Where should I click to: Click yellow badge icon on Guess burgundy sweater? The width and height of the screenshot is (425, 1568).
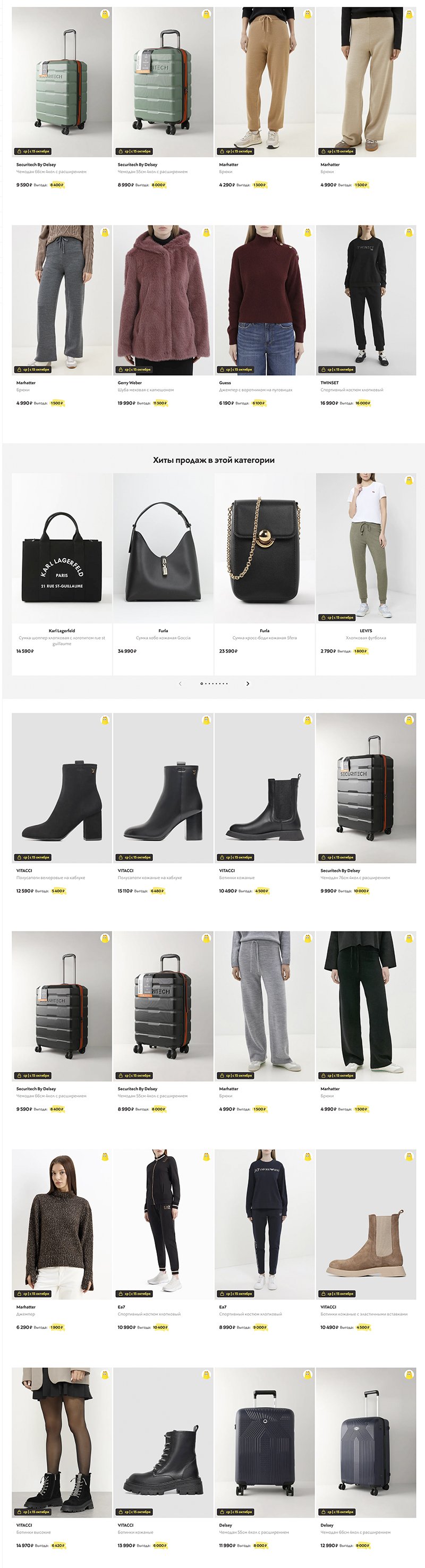pos(308,232)
